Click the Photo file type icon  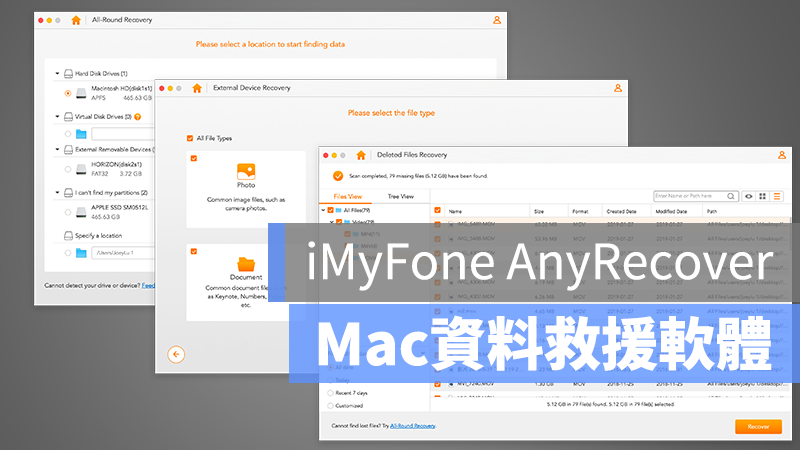coord(246,171)
